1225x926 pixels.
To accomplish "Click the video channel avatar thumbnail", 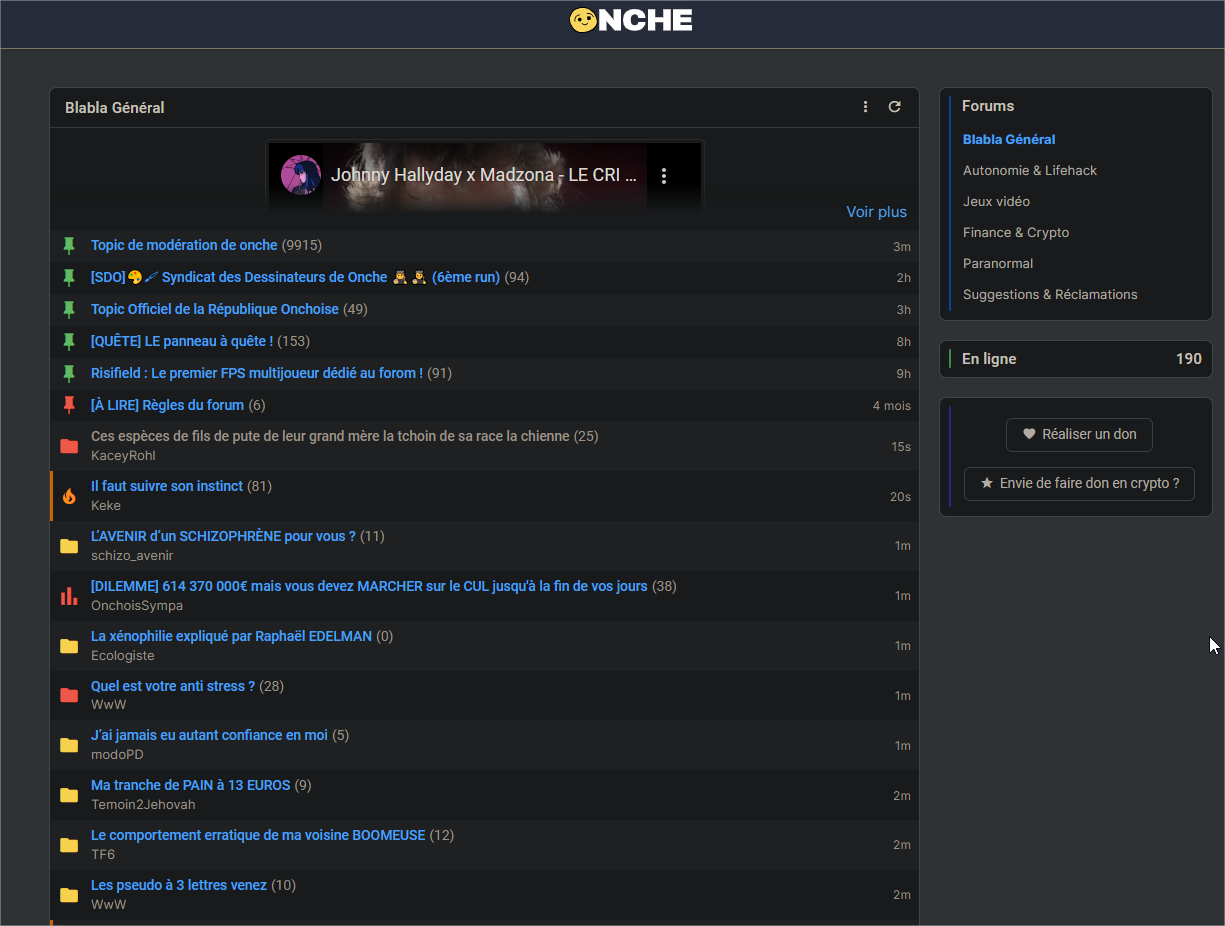I will pyautogui.click(x=301, y=175).
